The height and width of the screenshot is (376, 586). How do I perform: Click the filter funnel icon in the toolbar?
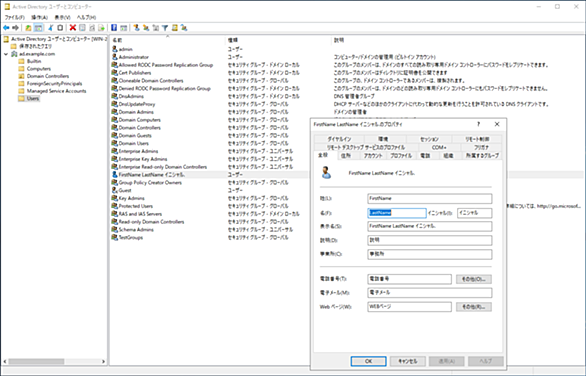[165, 28]
